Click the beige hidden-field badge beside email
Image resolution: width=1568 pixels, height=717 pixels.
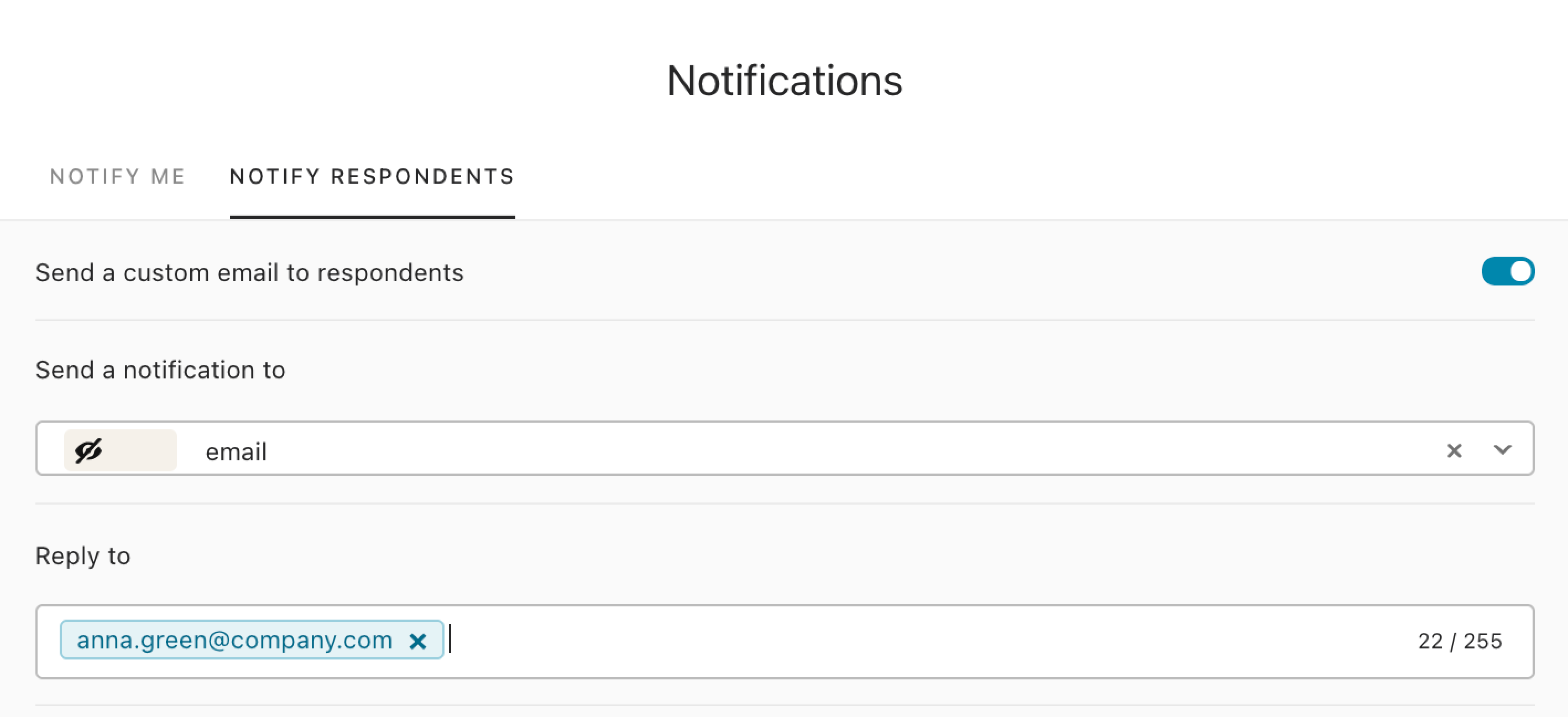pos(121,451)
